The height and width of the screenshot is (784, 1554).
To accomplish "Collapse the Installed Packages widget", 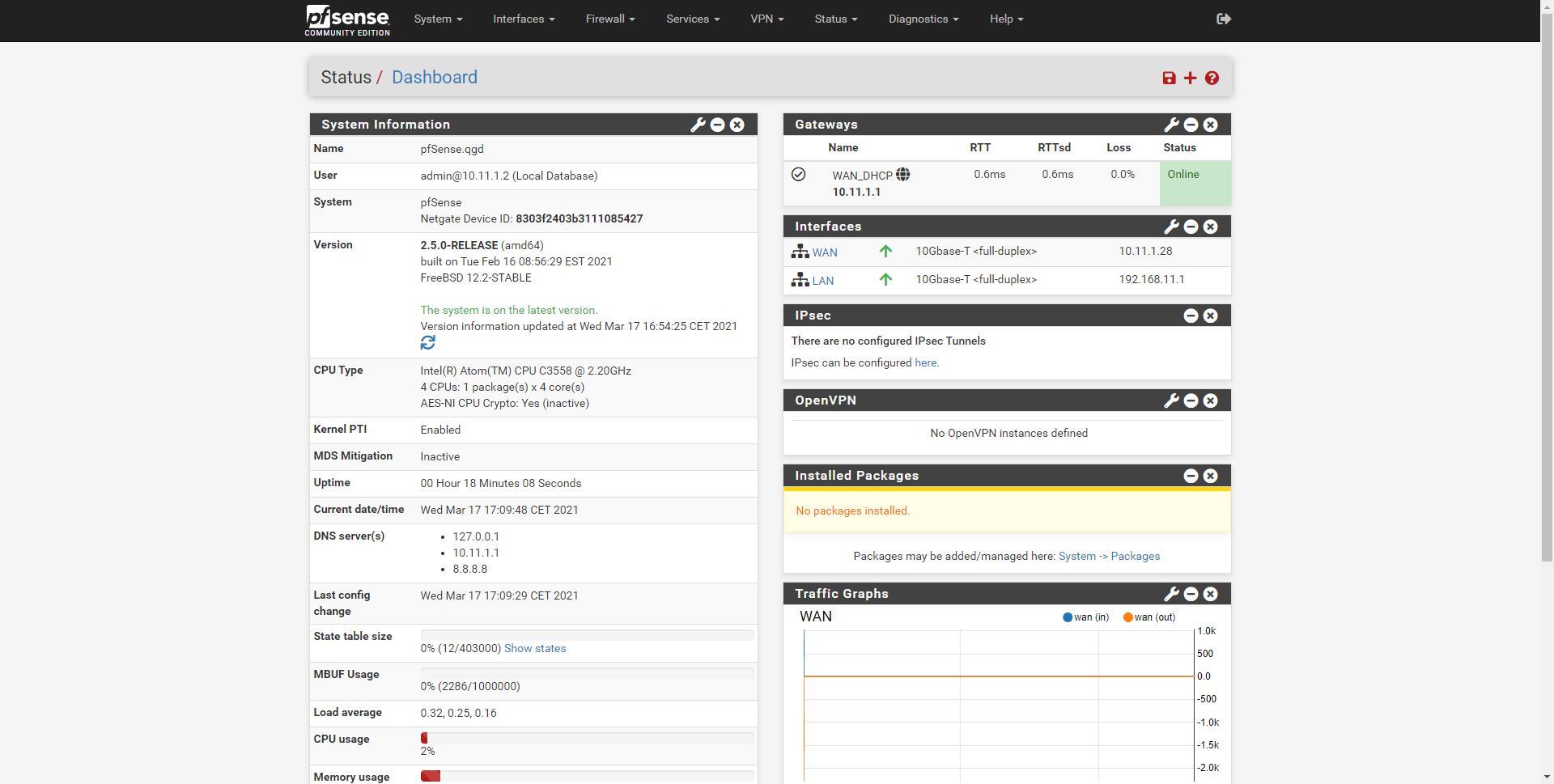I will click(1191, 476).
